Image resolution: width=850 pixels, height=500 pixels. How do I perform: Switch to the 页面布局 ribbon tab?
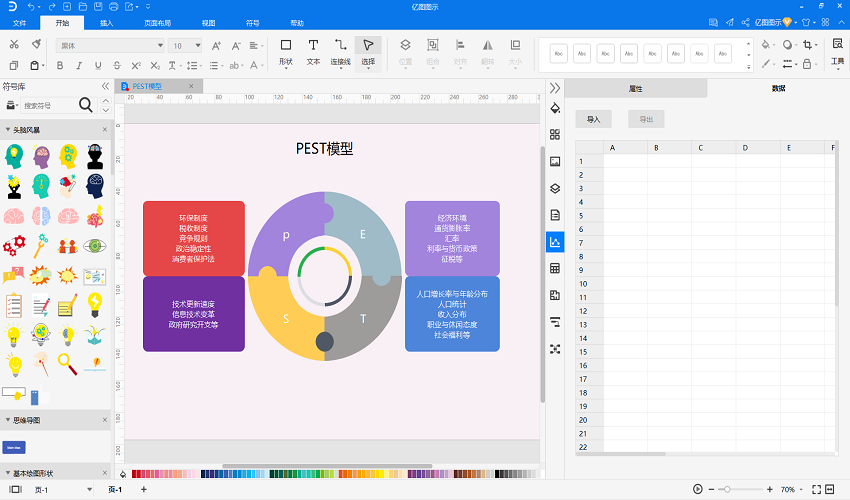(157, 23)
